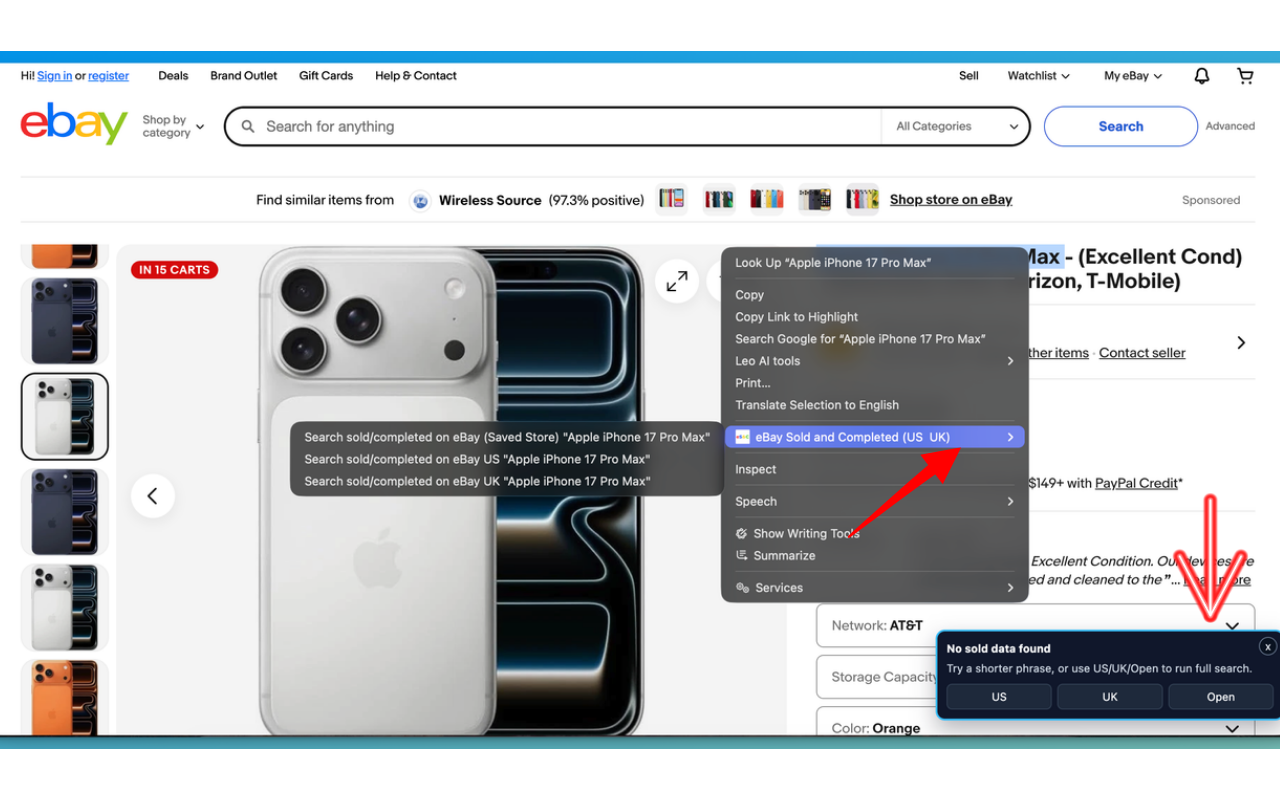
Task: Click the "Find similar items from" text
Action: coord(325,200)
